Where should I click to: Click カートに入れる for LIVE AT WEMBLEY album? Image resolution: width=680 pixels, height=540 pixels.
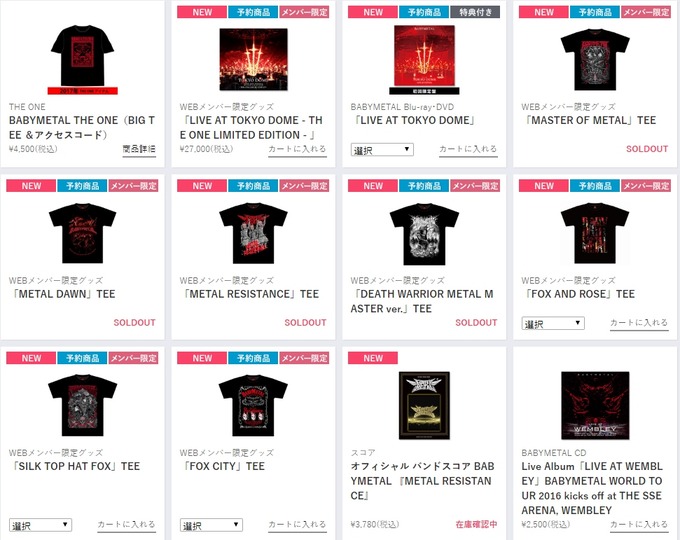639,525
